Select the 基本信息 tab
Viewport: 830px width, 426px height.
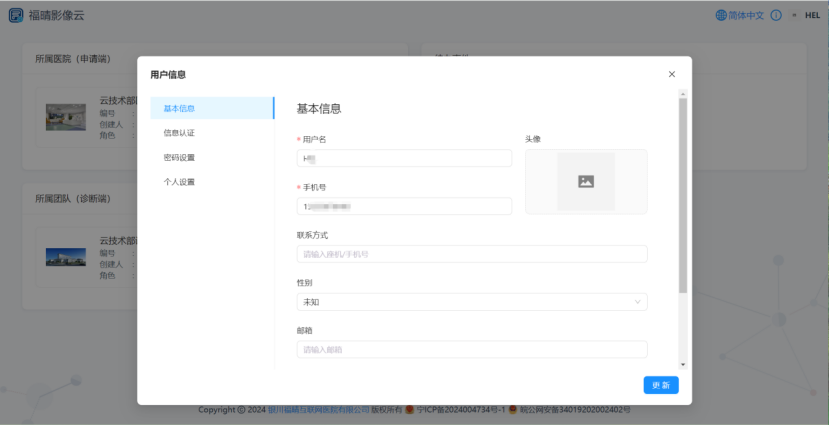(180, 108)
